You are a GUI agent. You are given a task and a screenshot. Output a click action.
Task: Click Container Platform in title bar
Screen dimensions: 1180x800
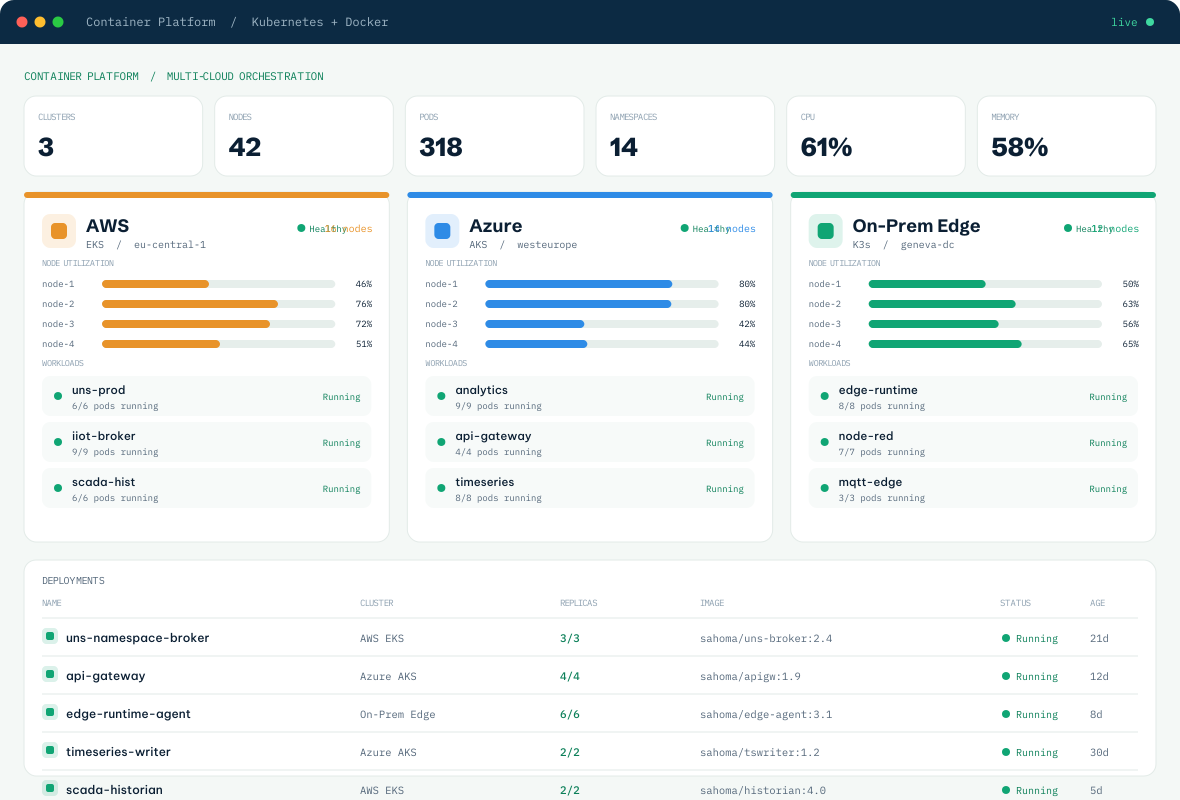[151, 22]
